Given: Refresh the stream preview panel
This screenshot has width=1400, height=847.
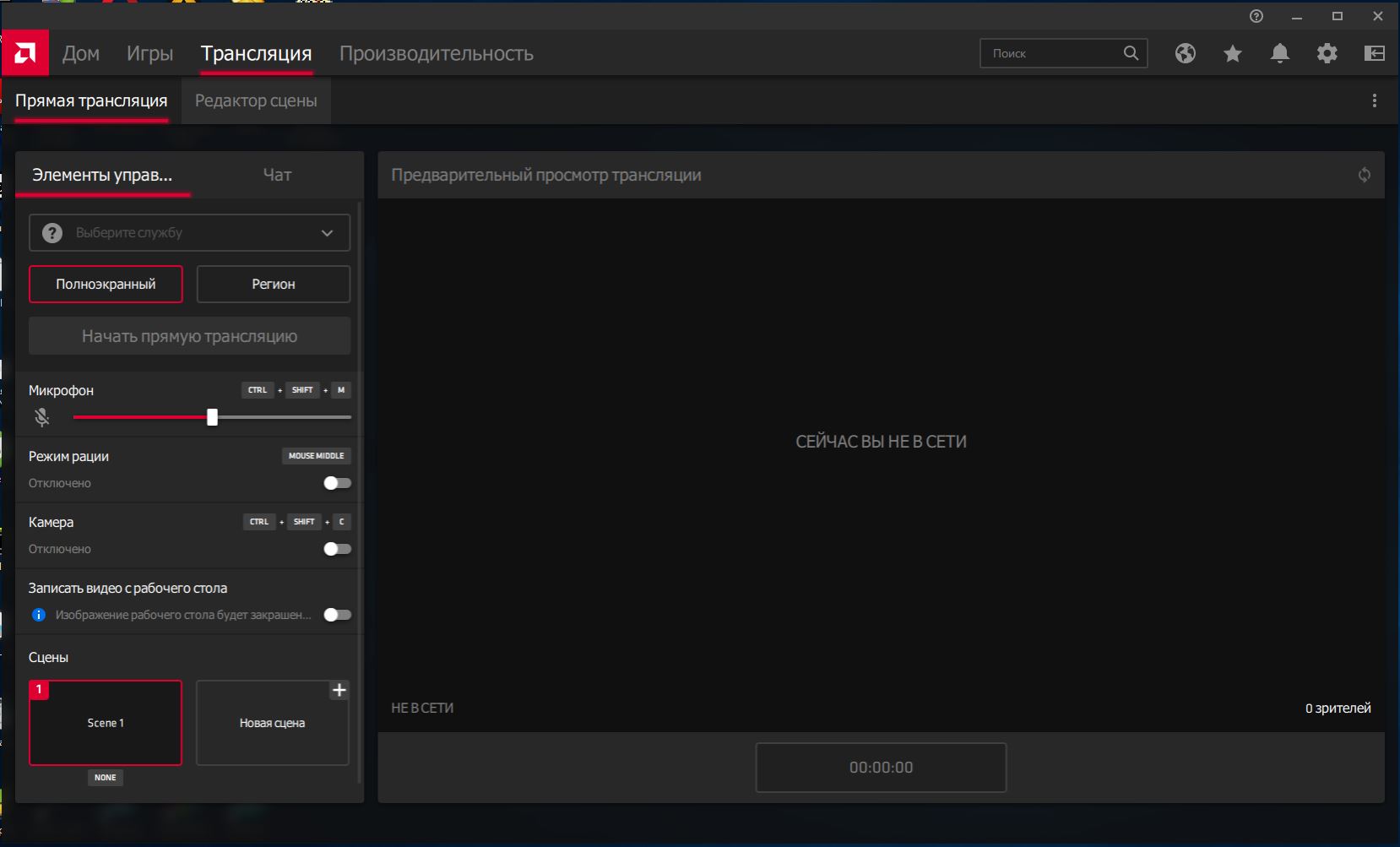Looking at the screenshot, I should pos(1364,175).
